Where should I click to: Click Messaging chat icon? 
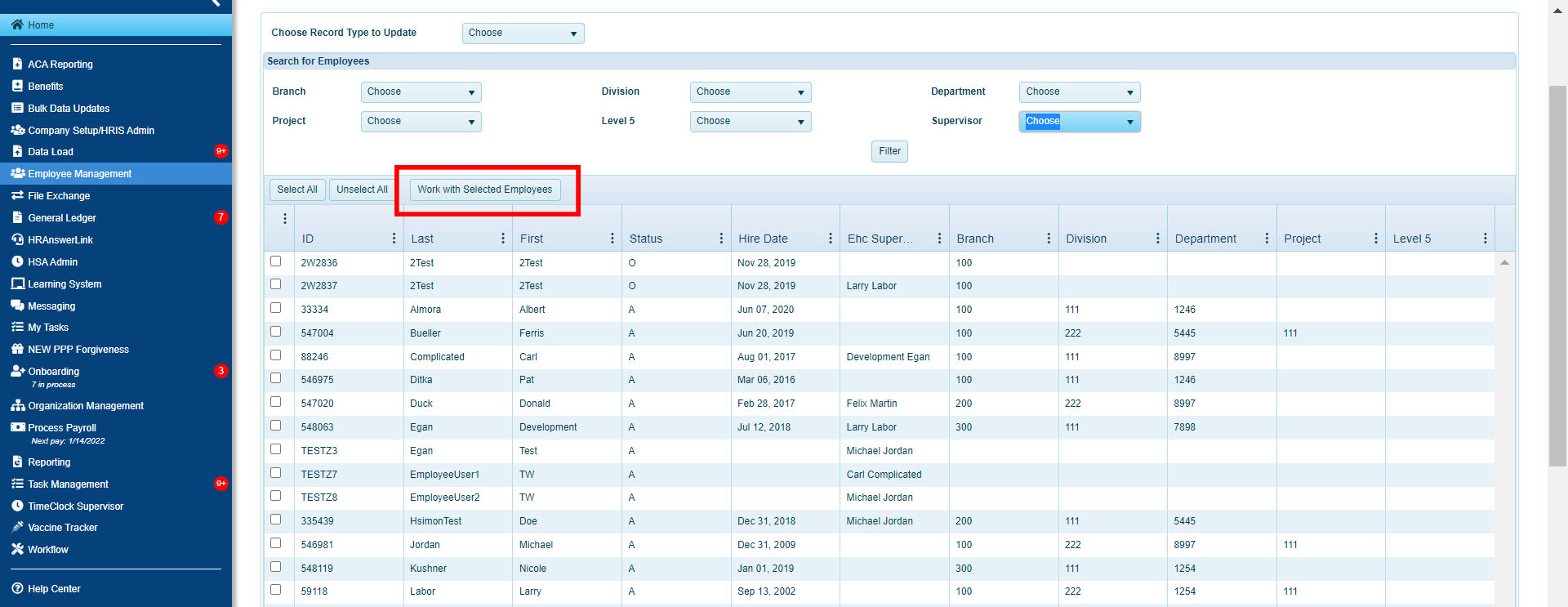pyautogui.click(x=17, y=306)
